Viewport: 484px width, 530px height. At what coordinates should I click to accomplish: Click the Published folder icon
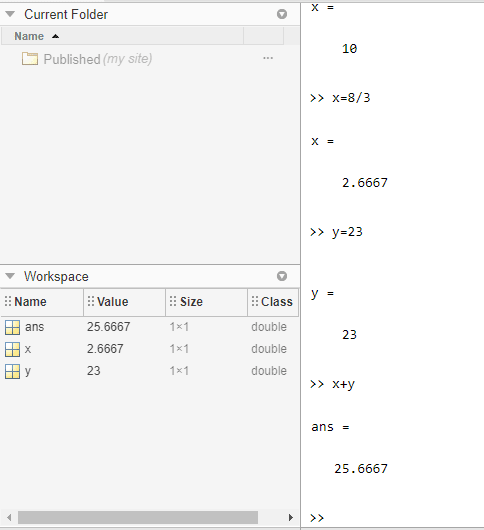pyautogui.click(x=30, y=59)
